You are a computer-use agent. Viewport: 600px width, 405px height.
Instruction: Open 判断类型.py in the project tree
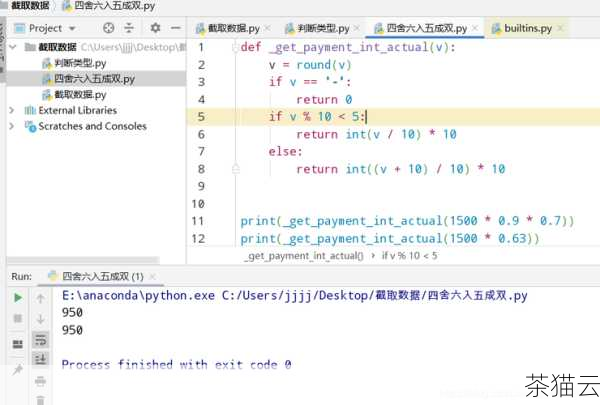coord(74,63)
